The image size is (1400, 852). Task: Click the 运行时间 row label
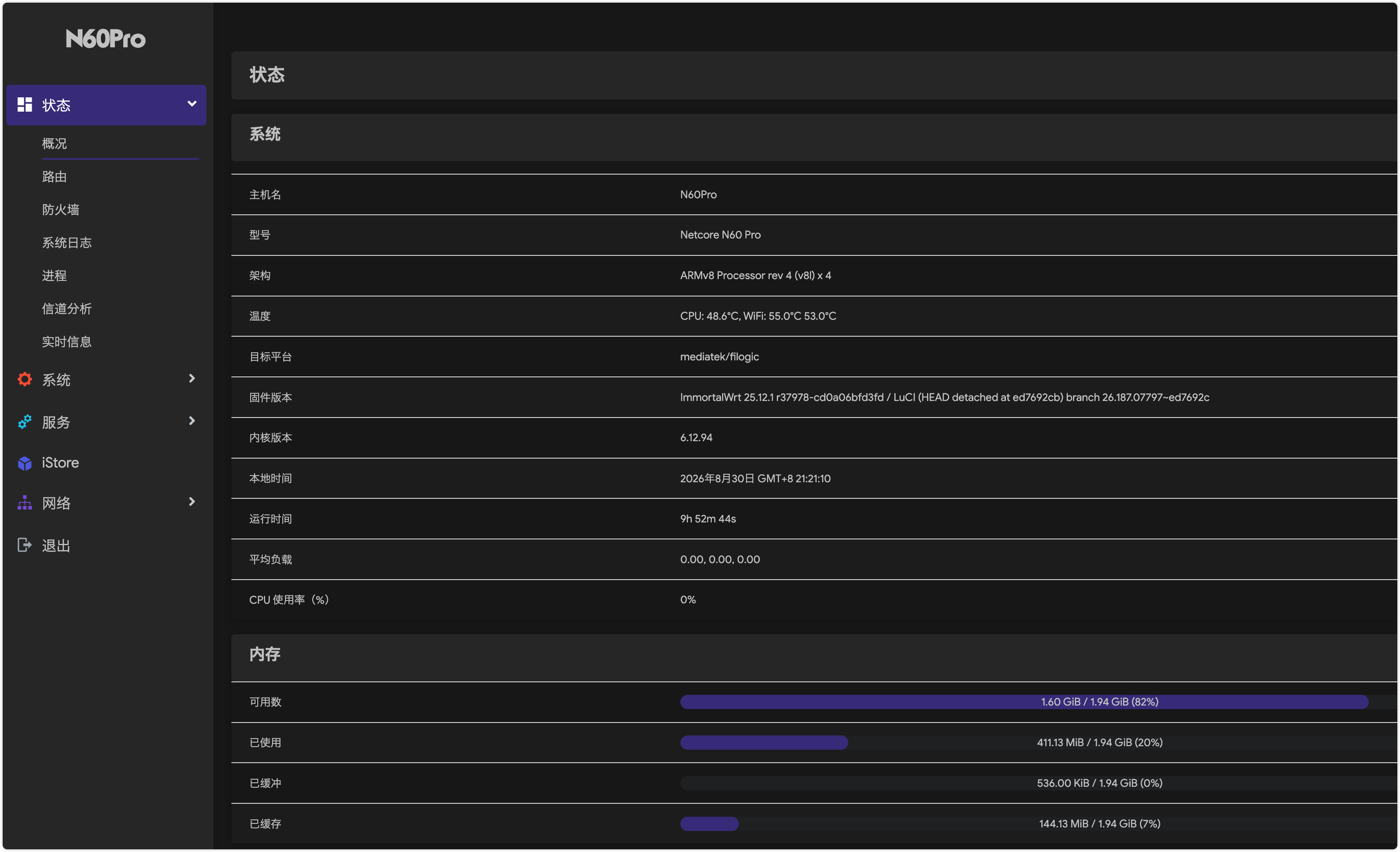270,518
